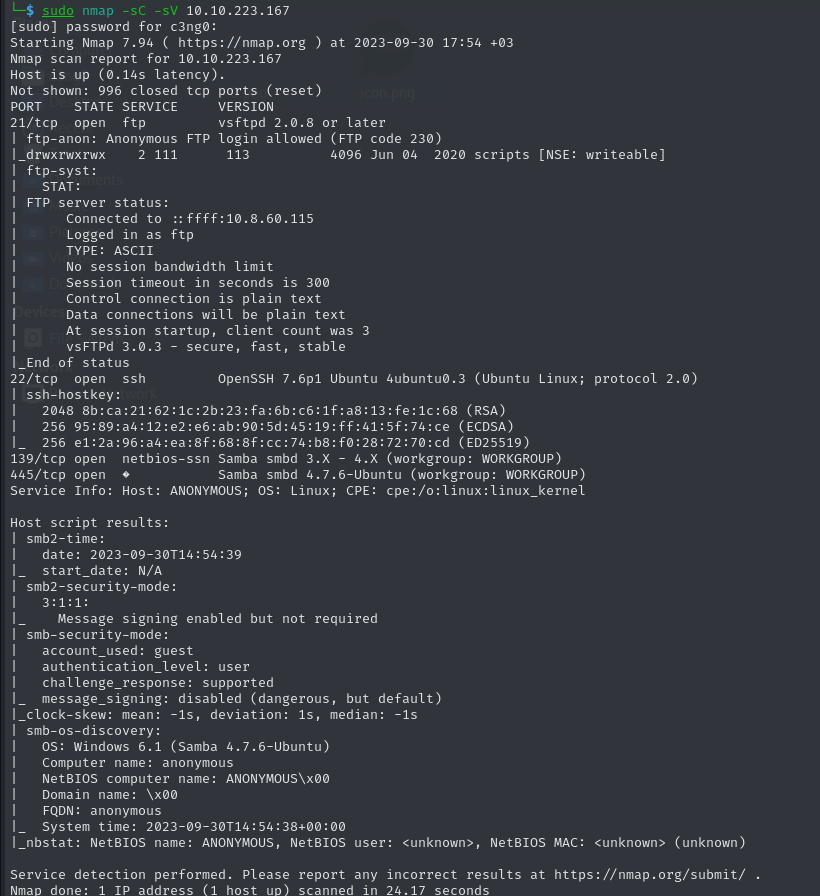Click the "OpenSSH 7.6p1" version text
Image resolution: width=820 pixels, height=896 pixels.
tap(269, 379)
